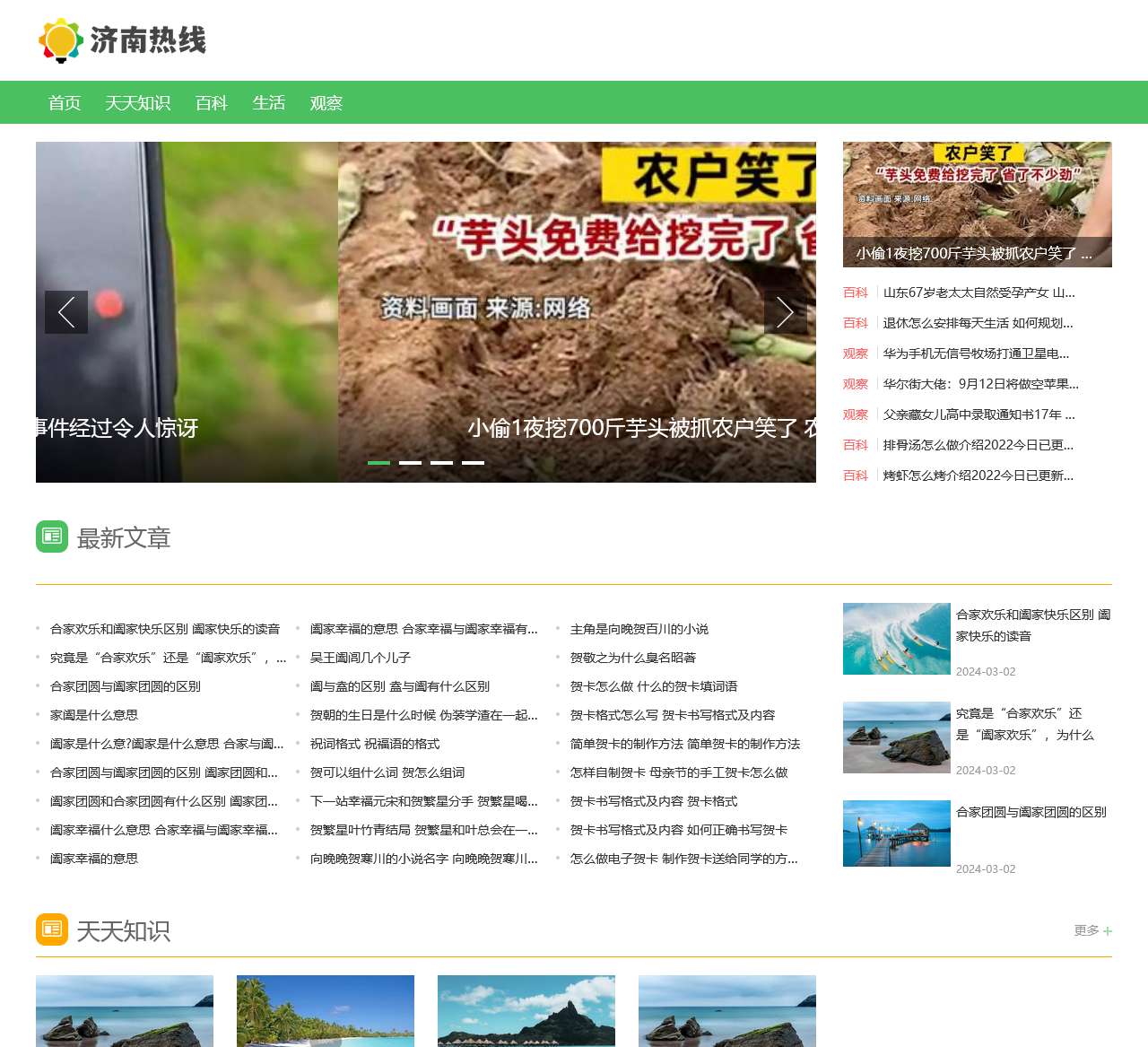The width and height of the screenshot is (1148, 1047).
Task: Open the 天天知识 navigation menu item
Action: [137, 103]
